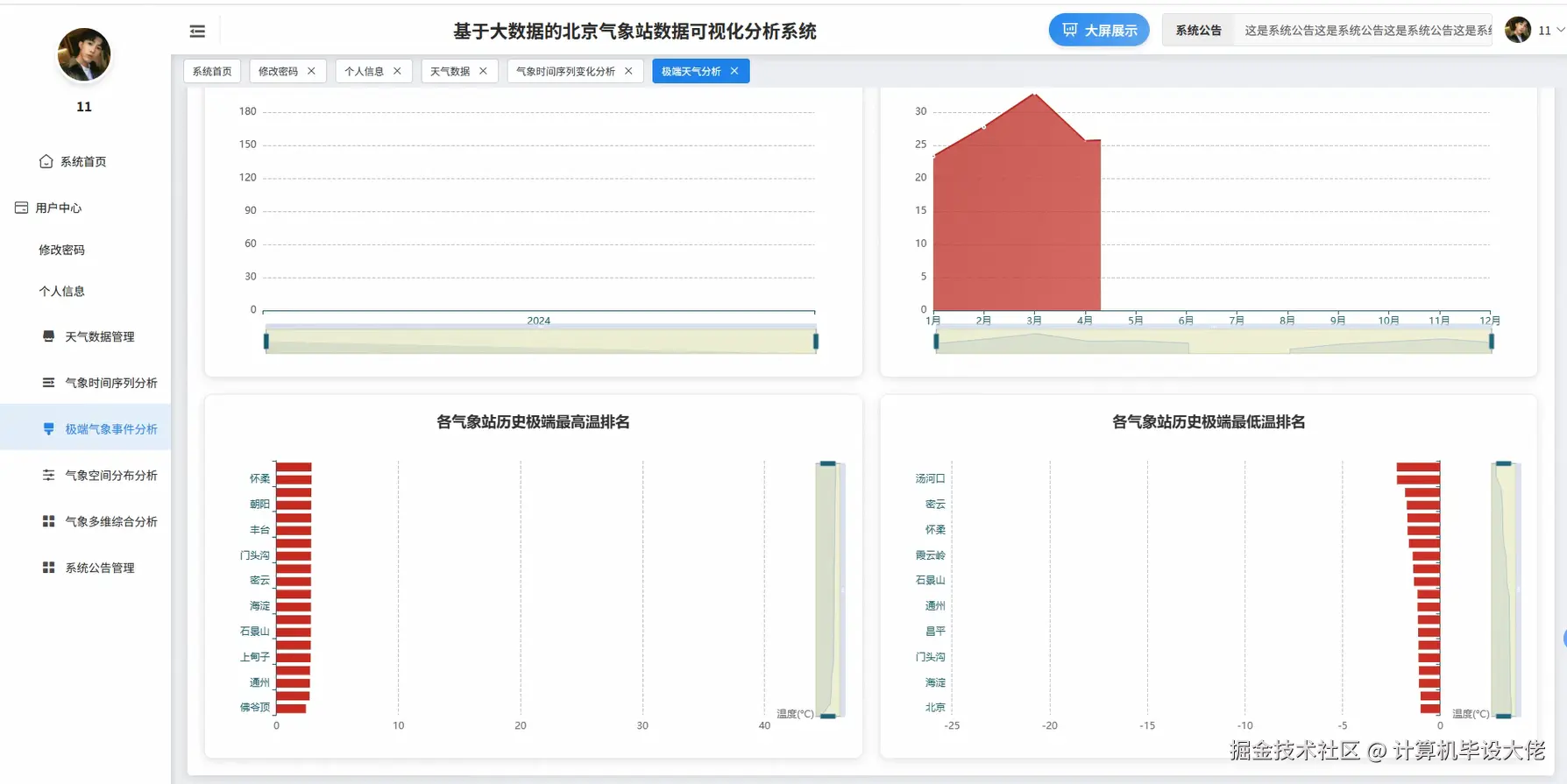Close the 气象时间序列变化分析 tab
The width and height of the screenshot is (1567, 784).
(628, 71)
